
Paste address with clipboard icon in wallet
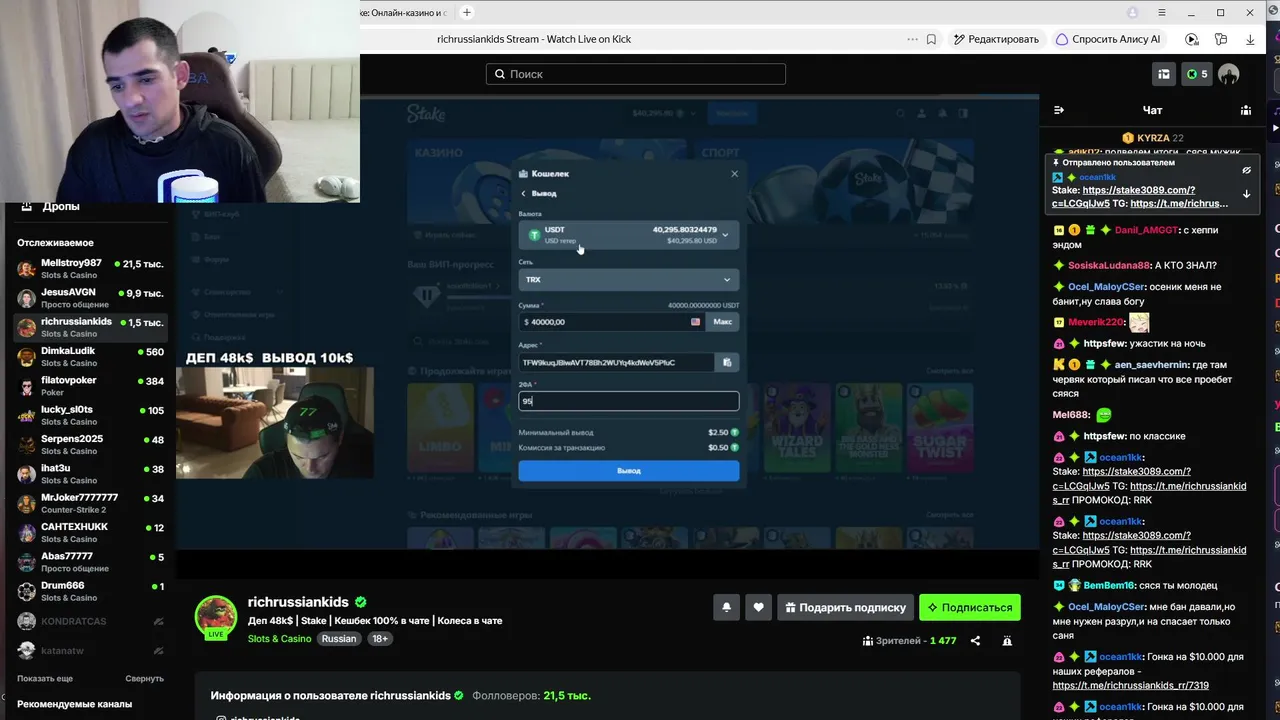pos(727,362)
